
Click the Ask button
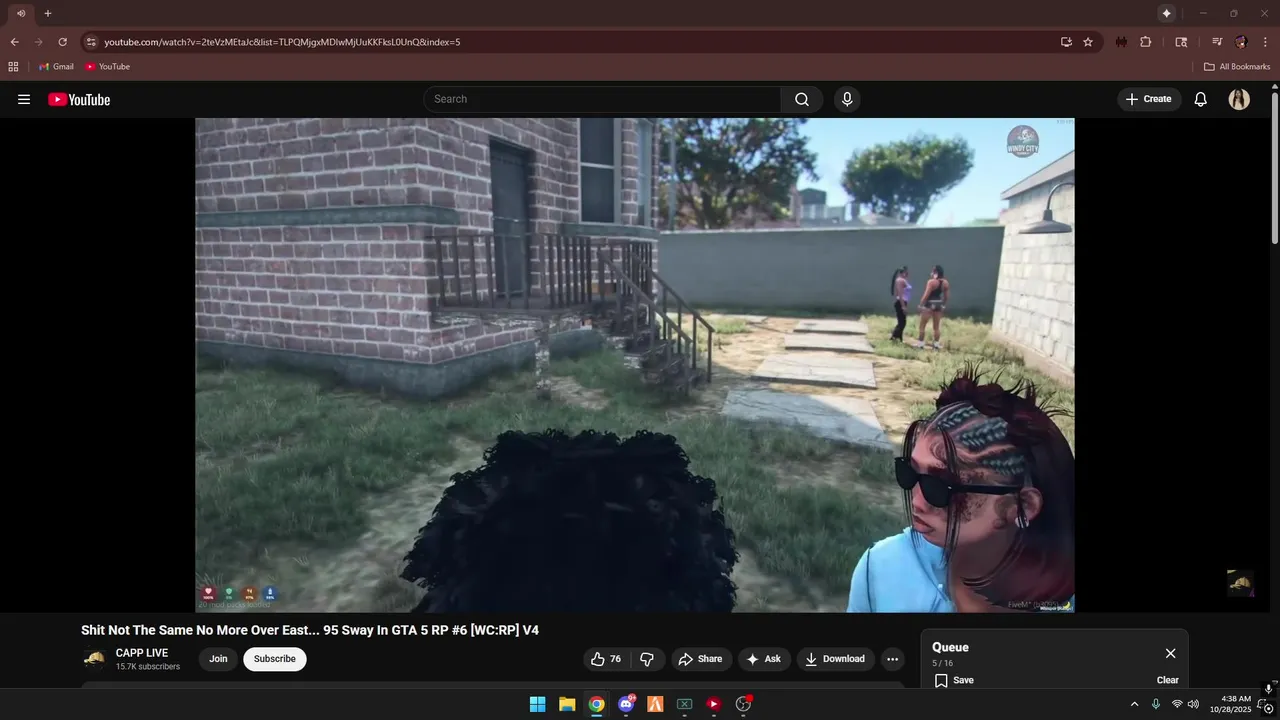click(763, 659)
